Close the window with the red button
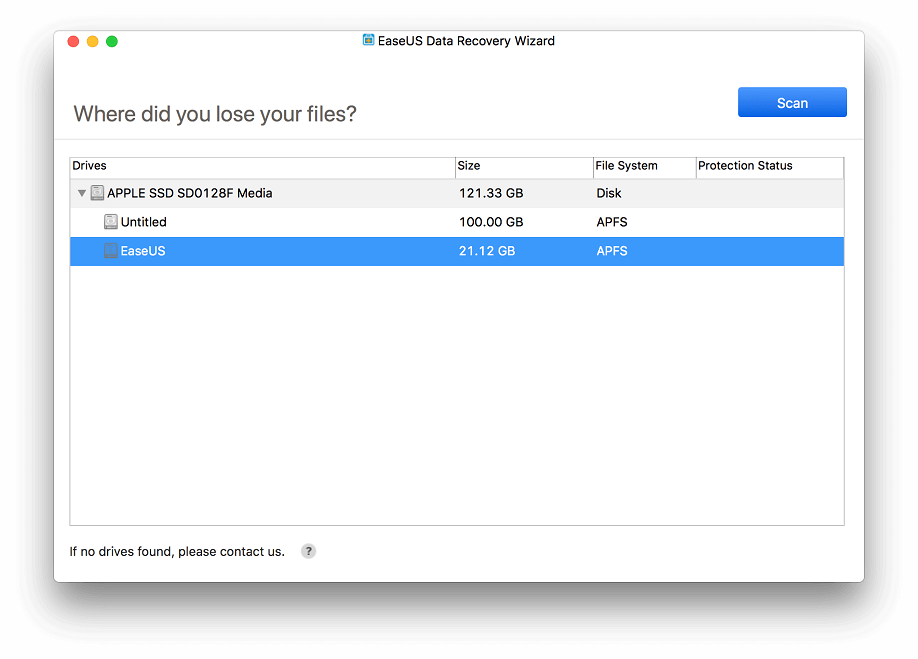The width and height of the screenshot is (918, 659). pos(73,42)
